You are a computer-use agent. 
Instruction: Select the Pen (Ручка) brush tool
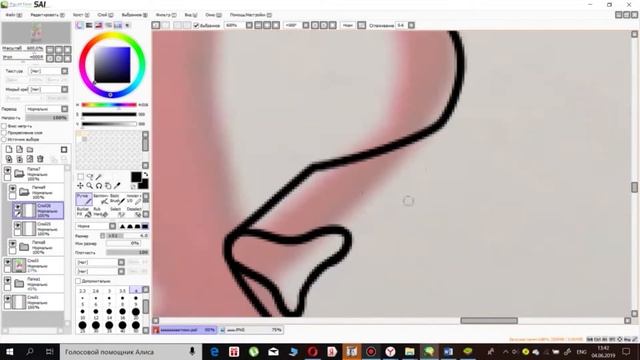84,199
